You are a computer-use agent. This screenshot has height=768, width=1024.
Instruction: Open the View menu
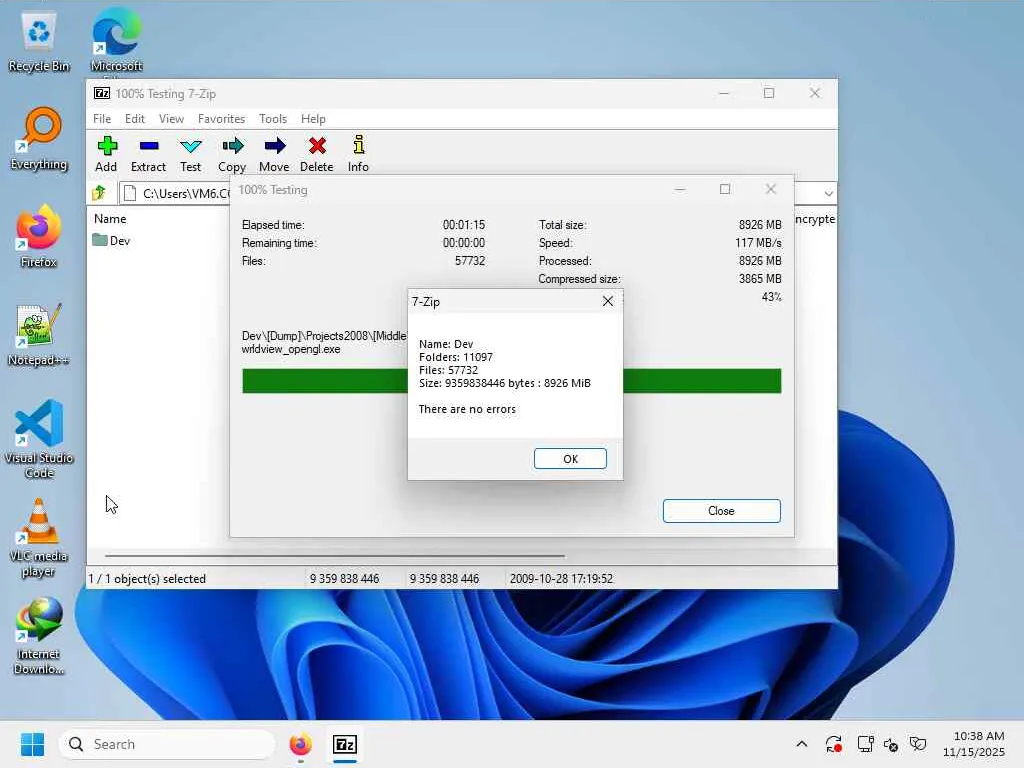point(171,119)
